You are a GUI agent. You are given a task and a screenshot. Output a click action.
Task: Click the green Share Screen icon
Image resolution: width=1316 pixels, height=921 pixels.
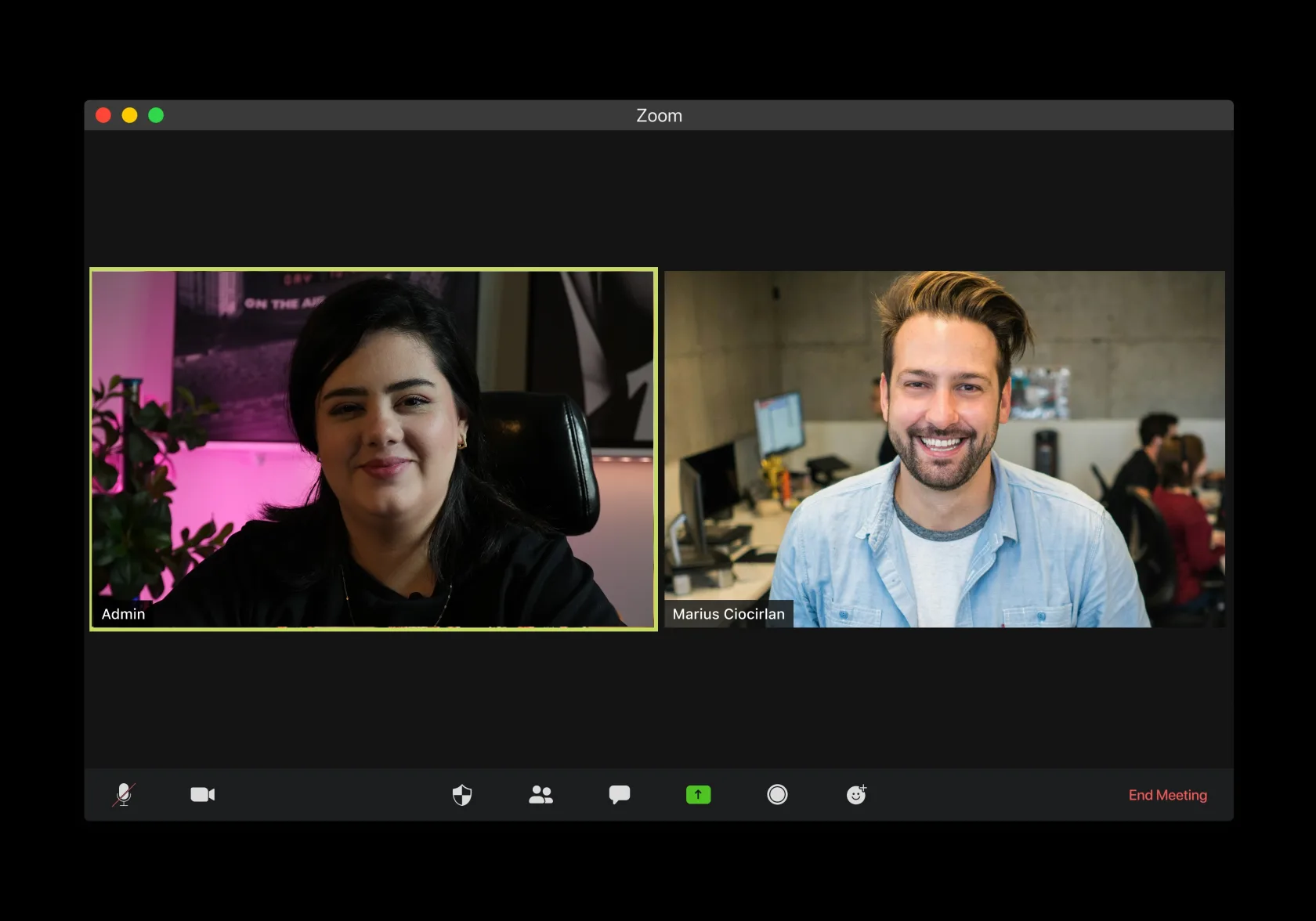tap(698, 795)
